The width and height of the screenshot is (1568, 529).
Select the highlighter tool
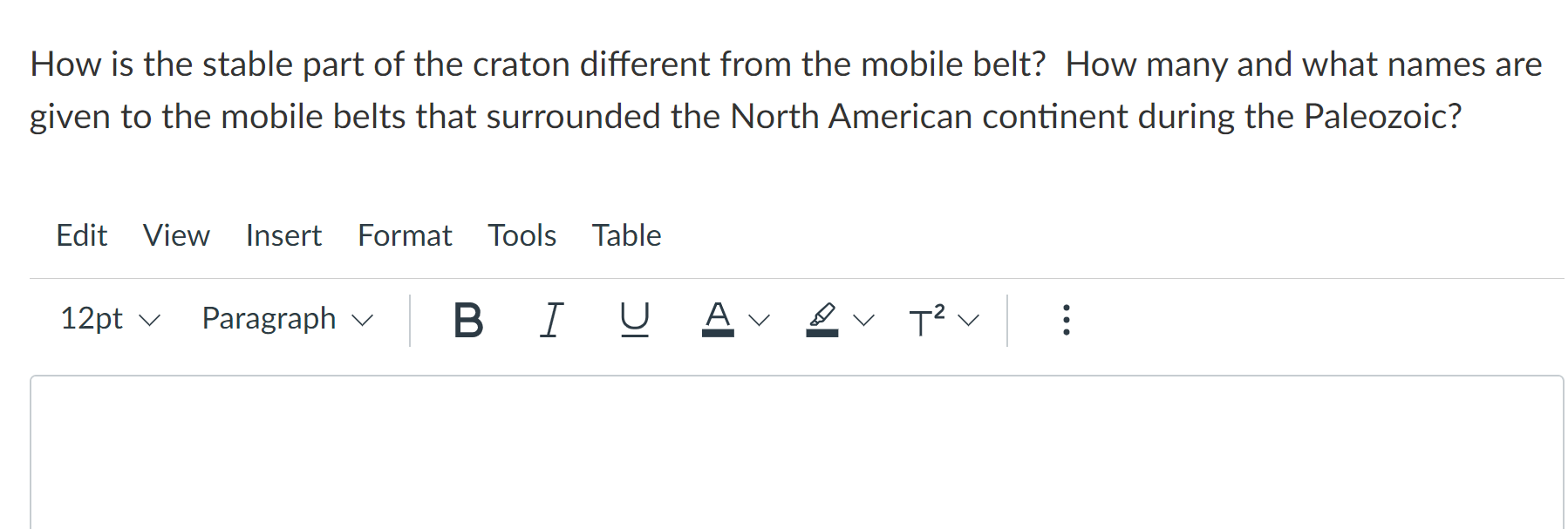coord(821,320)
